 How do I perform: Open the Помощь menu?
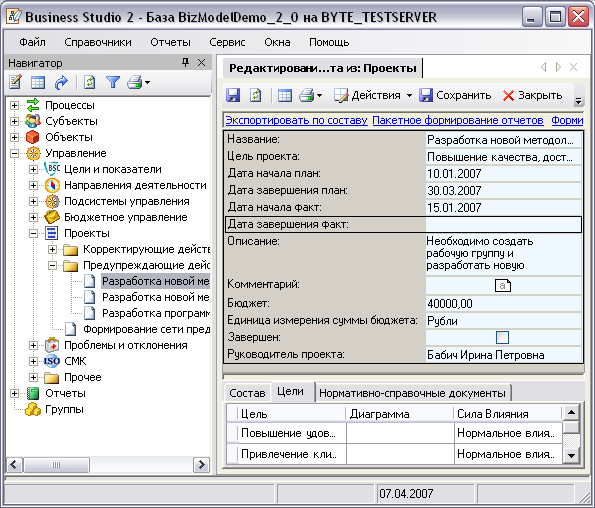point(329,42)
